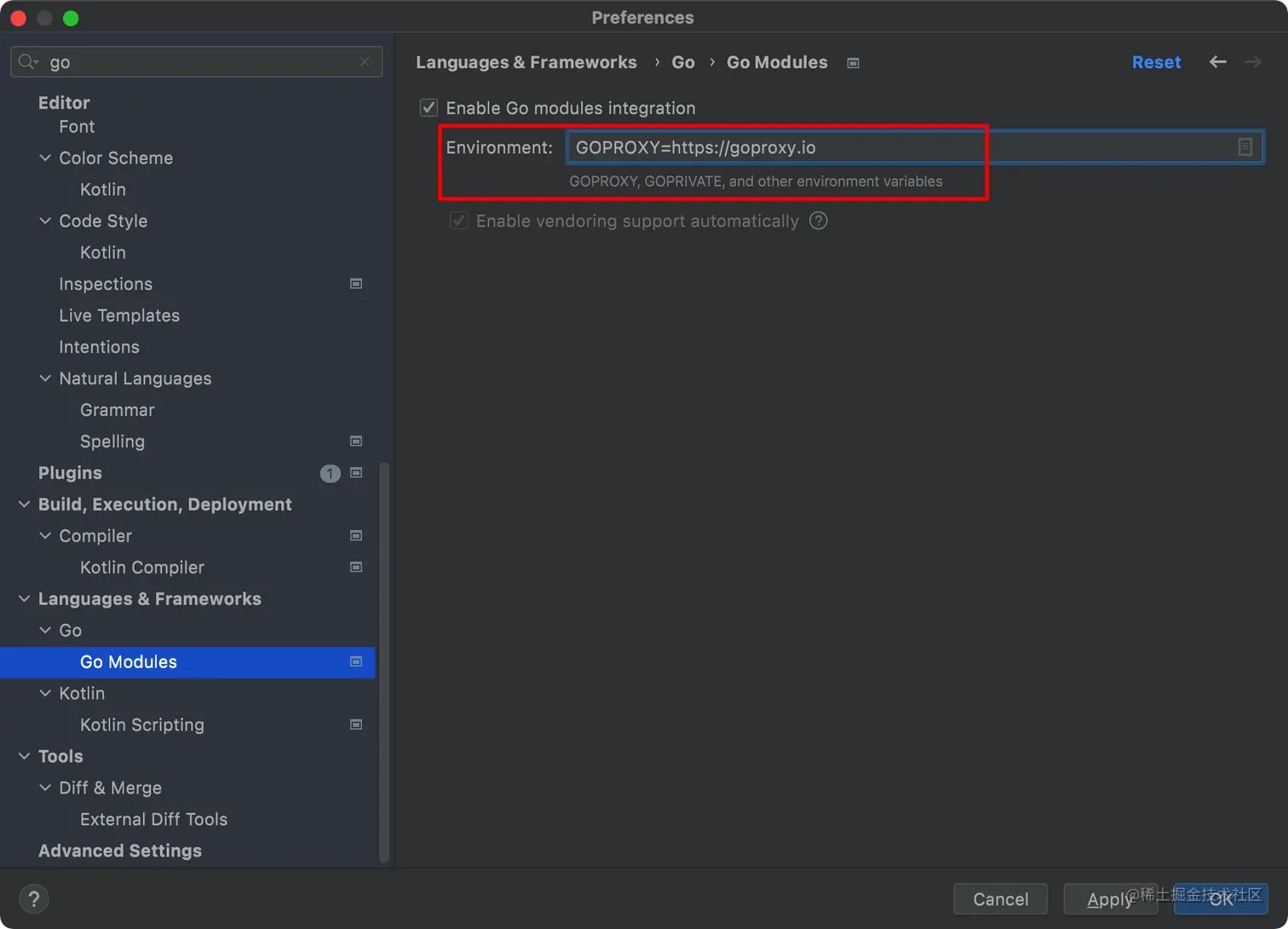Click the Reset link
Viewport: 1288px width, 929px height.
click(1156, 62)
